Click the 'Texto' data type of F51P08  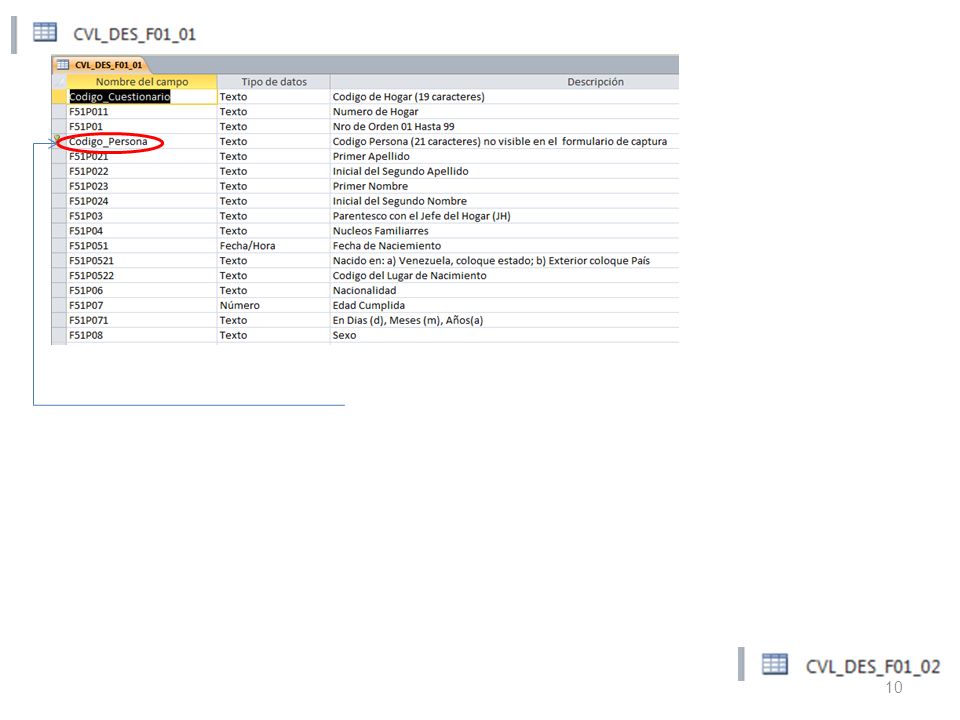(233, 335)
